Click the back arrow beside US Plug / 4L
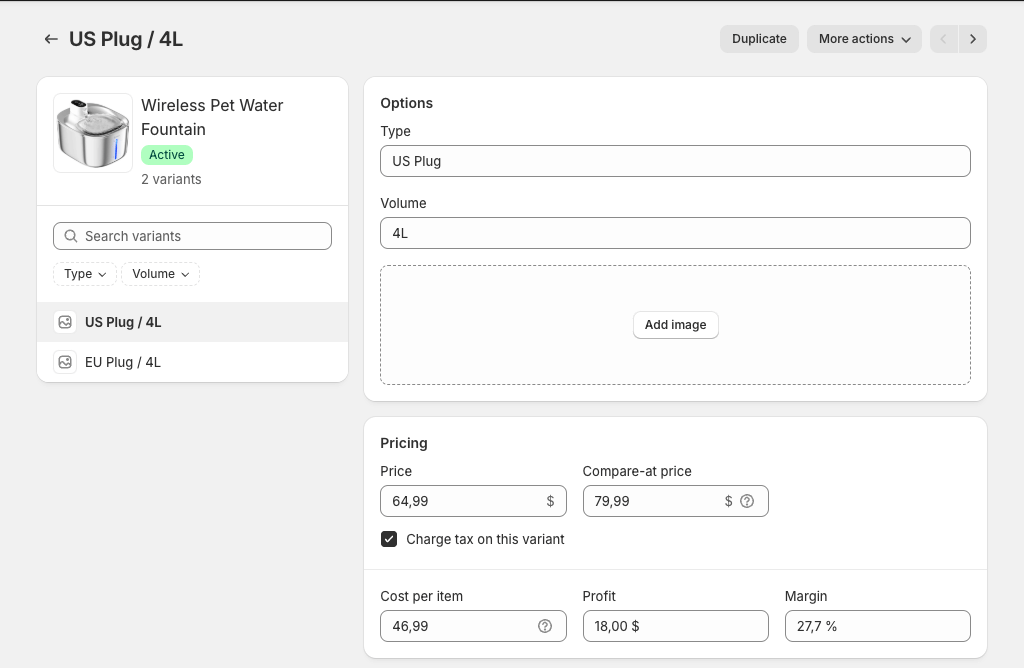The width and height of the screenshot is (1024, 668). click(51, 39)
